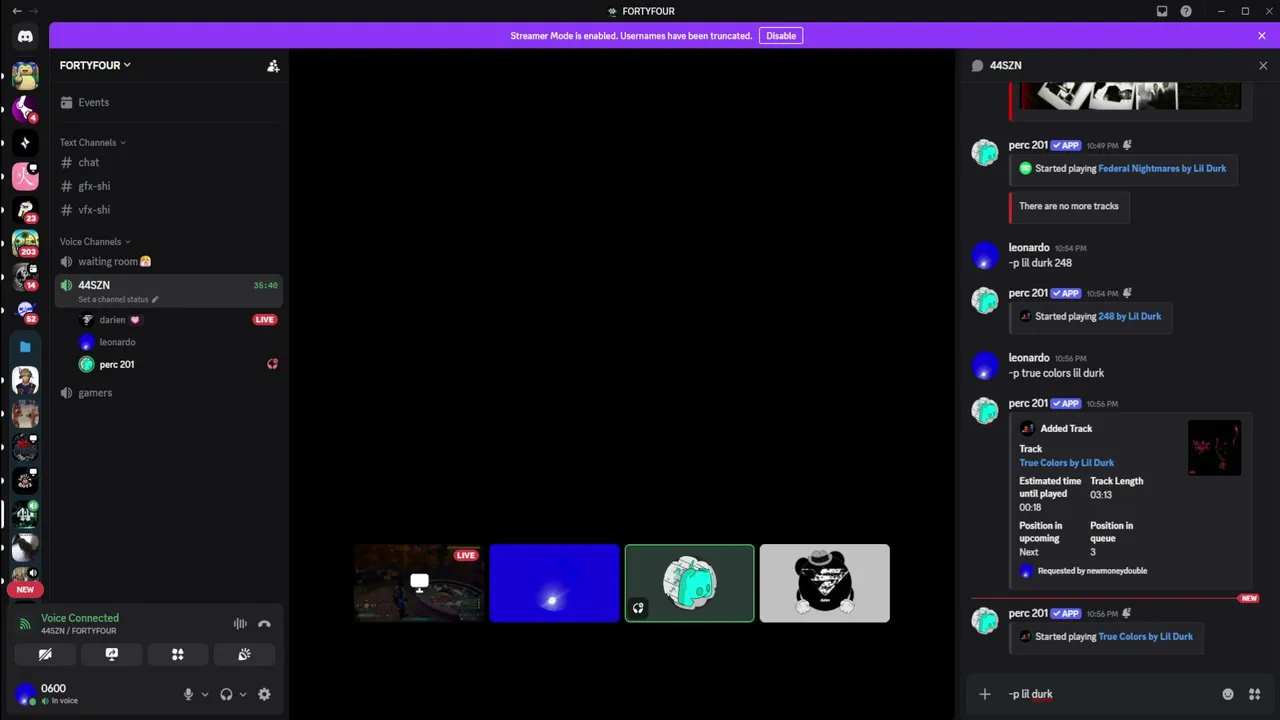Open the True Colors link under Added Track
Image resolution: width=1280 pixels, height=720 pixels.
pyautogui.click(x=1066, y=463)
